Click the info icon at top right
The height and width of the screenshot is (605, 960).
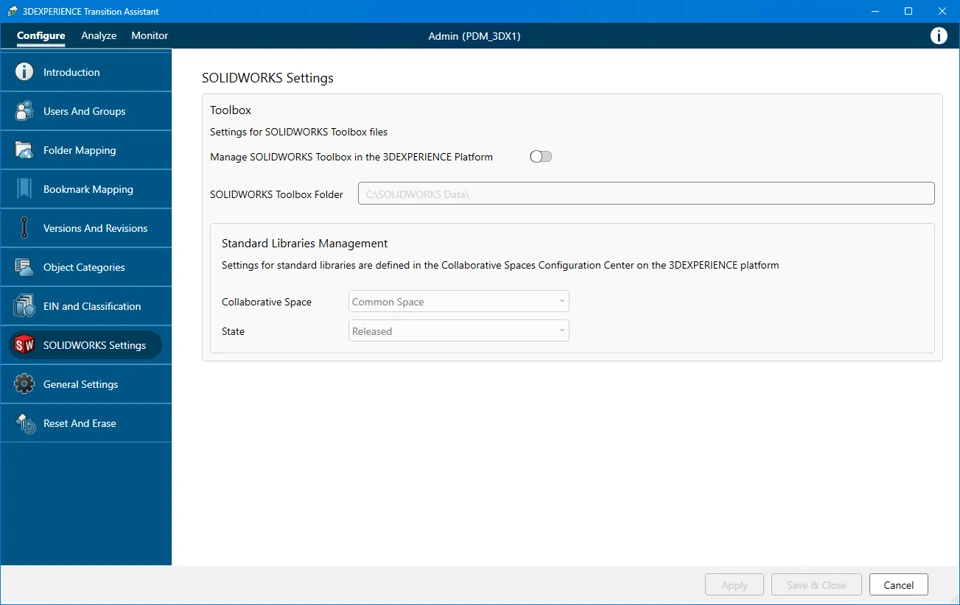coord(939,36)
